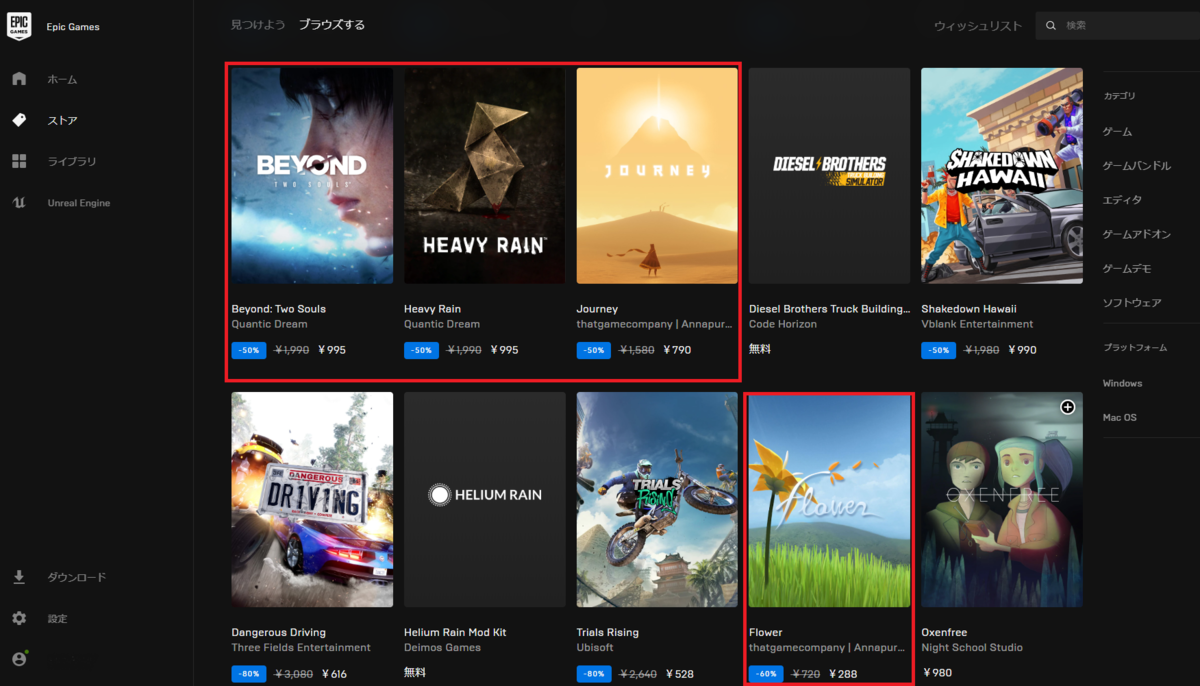Switch to the ブラウズする tab
The width and height of the screenshot is (1200, 686).
[x=332, y=25]
